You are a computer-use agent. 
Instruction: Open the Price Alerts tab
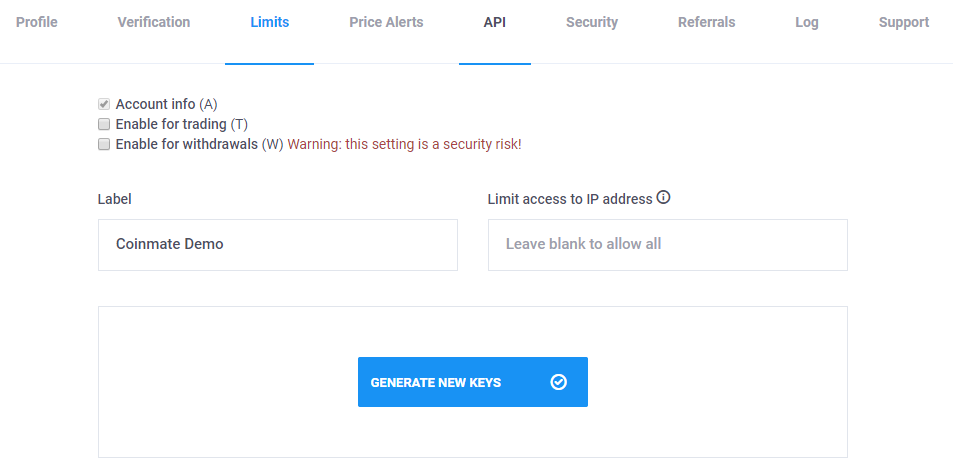coord(387,22)
